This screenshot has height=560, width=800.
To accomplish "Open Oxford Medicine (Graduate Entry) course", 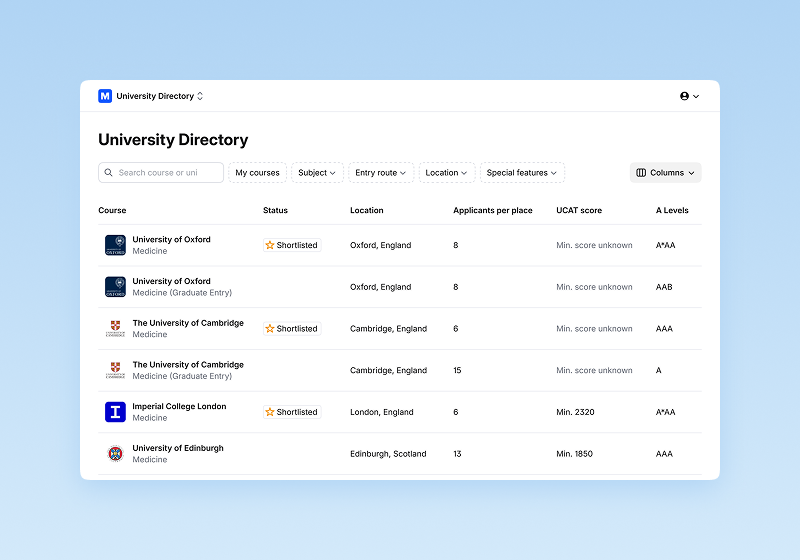I will click(182, 287).
